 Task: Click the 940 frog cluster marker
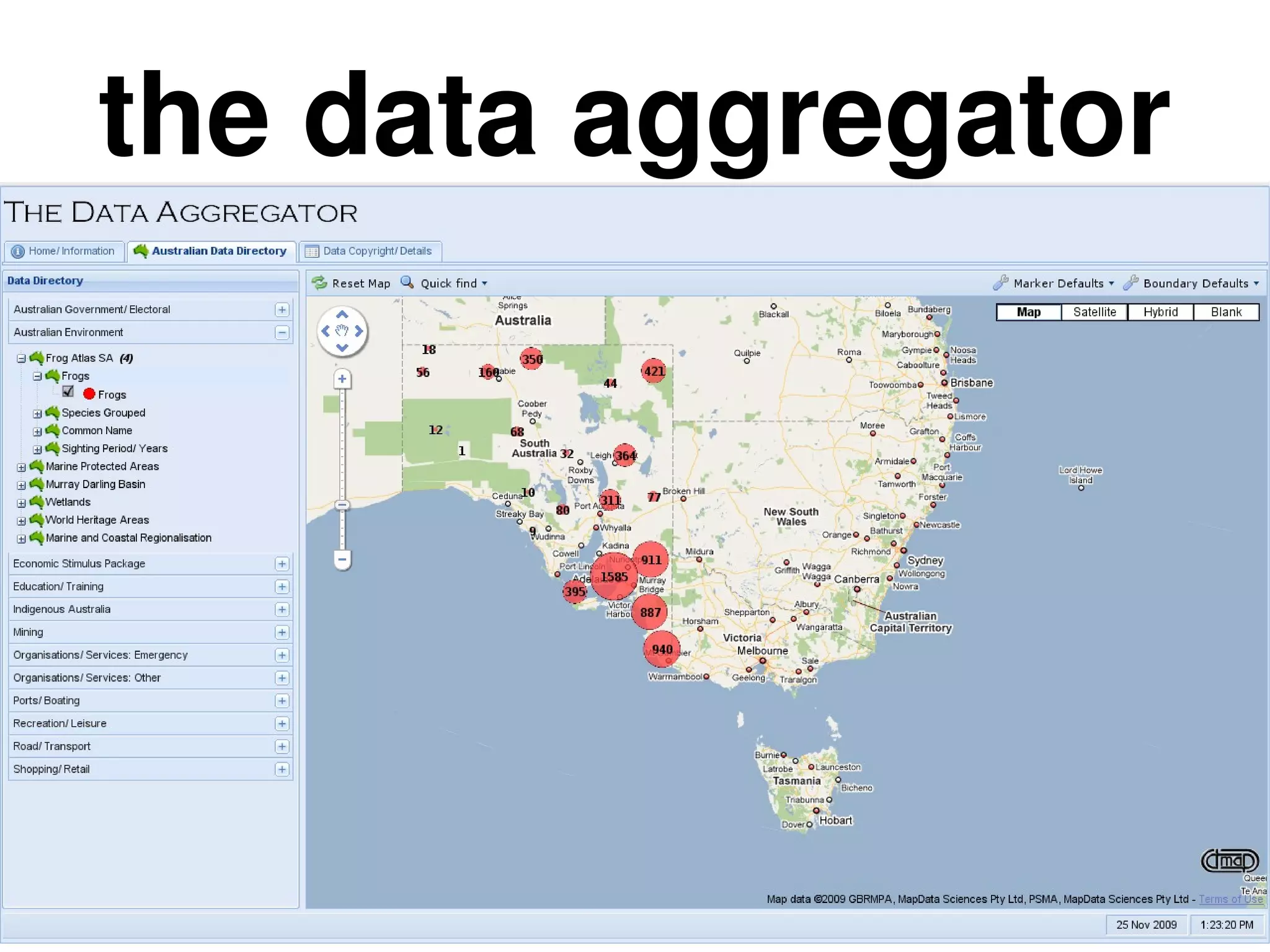point(662,649)
